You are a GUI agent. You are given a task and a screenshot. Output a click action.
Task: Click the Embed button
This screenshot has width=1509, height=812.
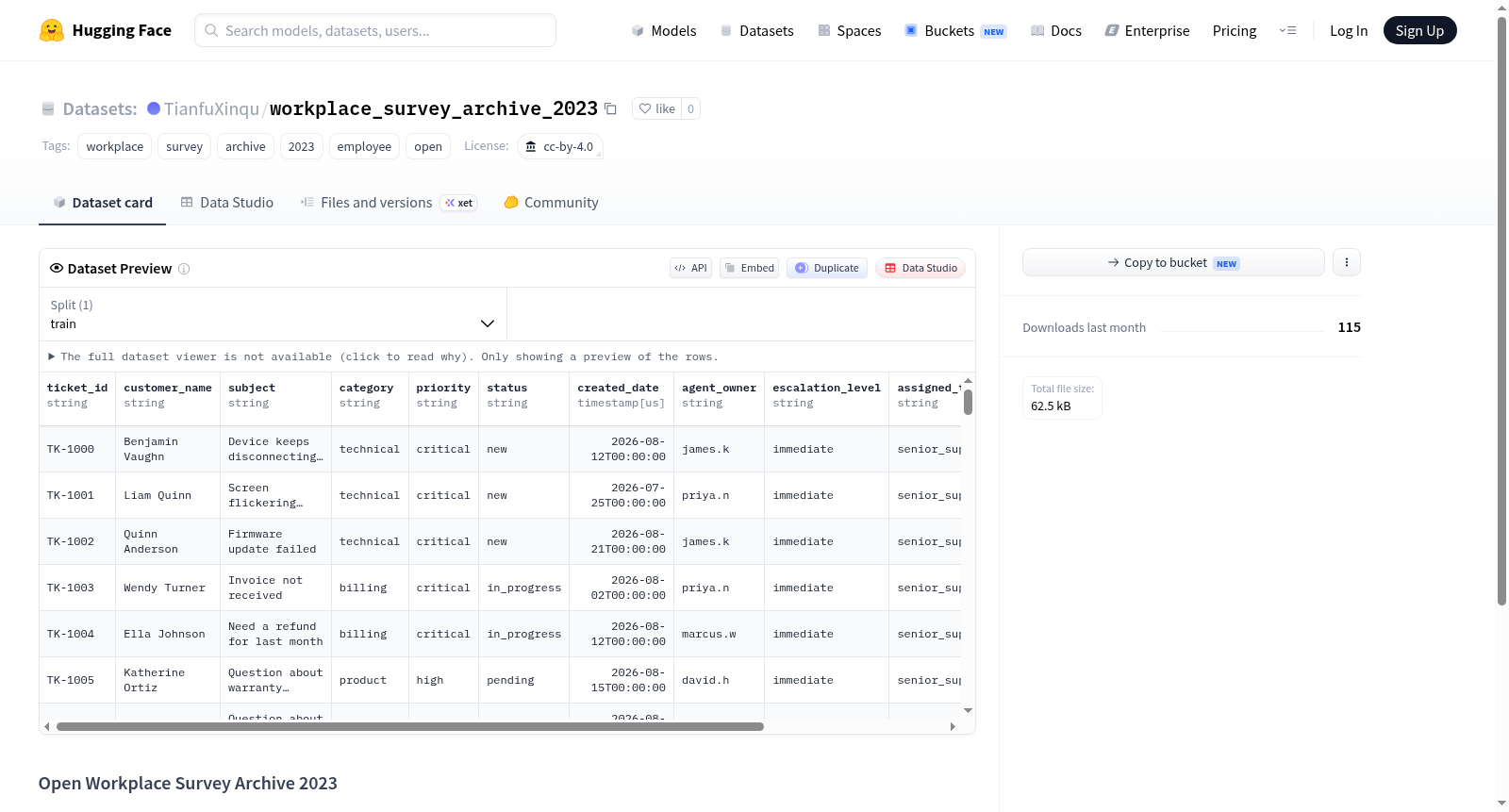point(750,268)
